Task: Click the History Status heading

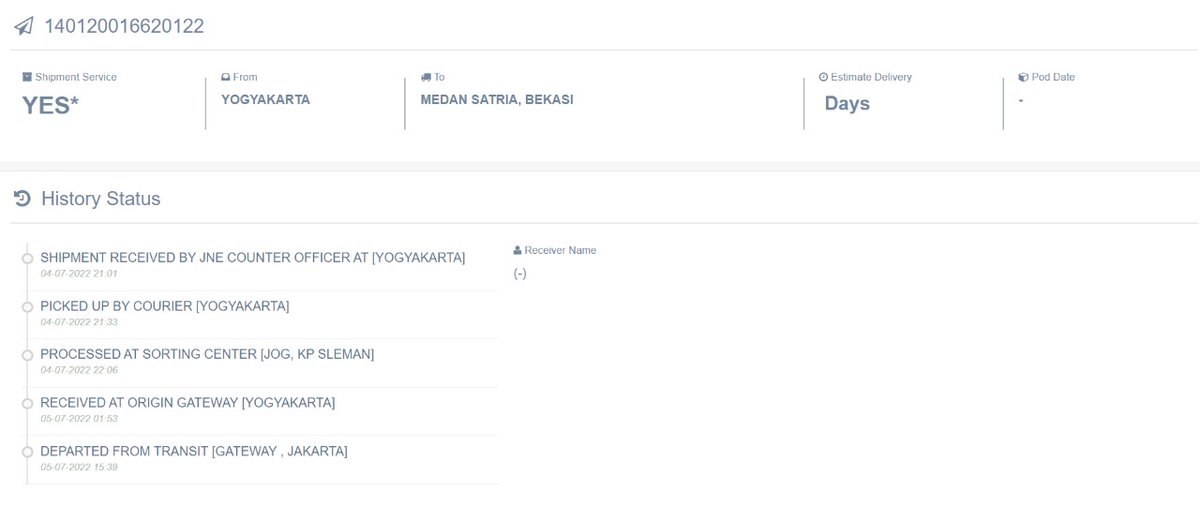Action: (101, 199)
